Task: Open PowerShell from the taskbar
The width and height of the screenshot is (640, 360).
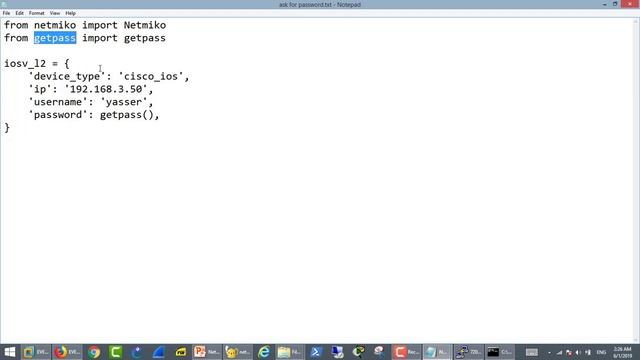Action: 316,352
